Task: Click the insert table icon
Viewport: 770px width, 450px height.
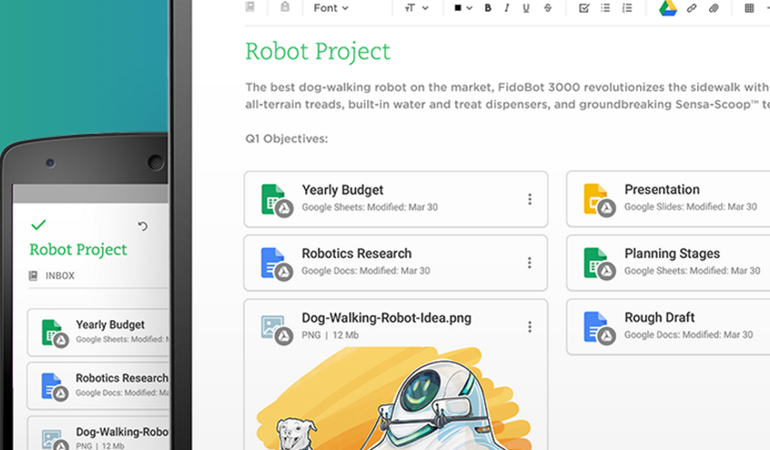Action: (x=749, y=8)
